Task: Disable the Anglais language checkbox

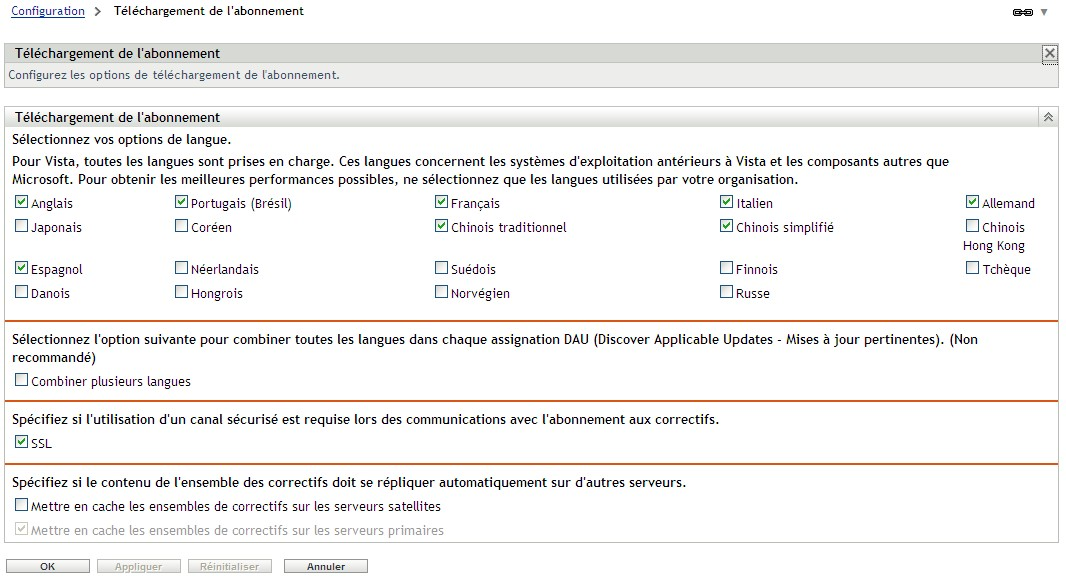Action: (x=21, y=201)
